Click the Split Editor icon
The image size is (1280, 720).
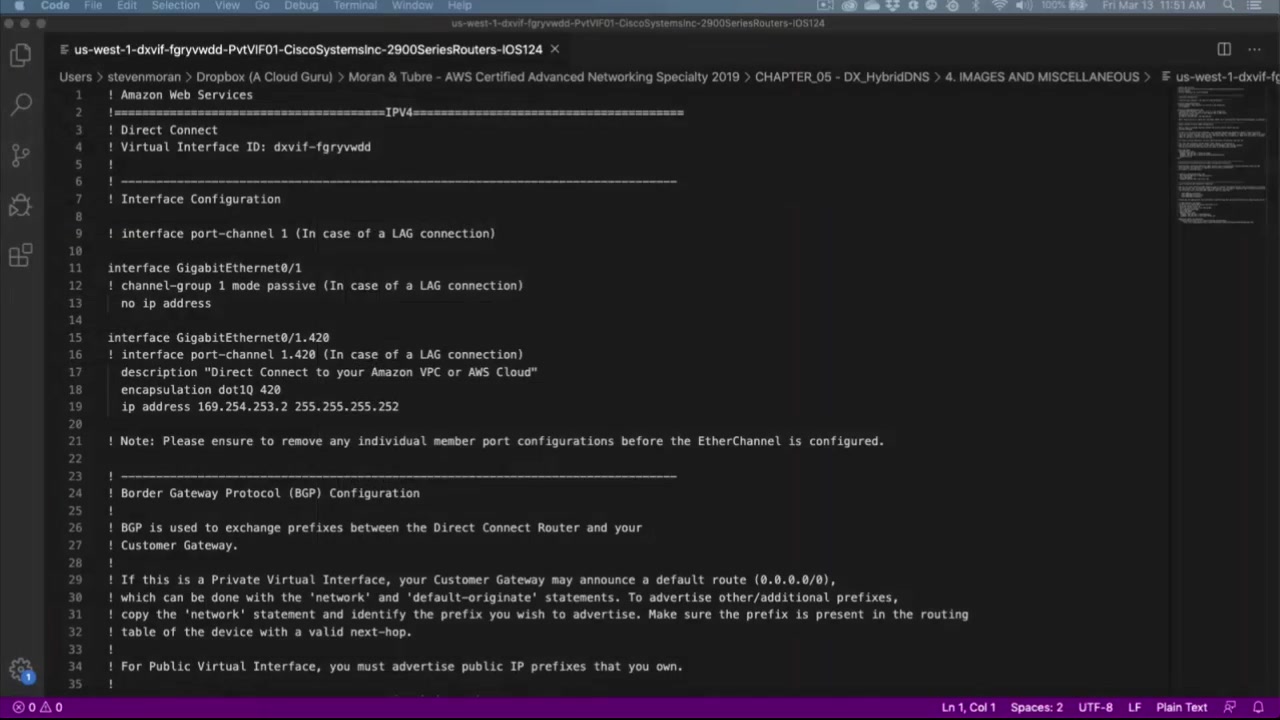point(1224,49)
